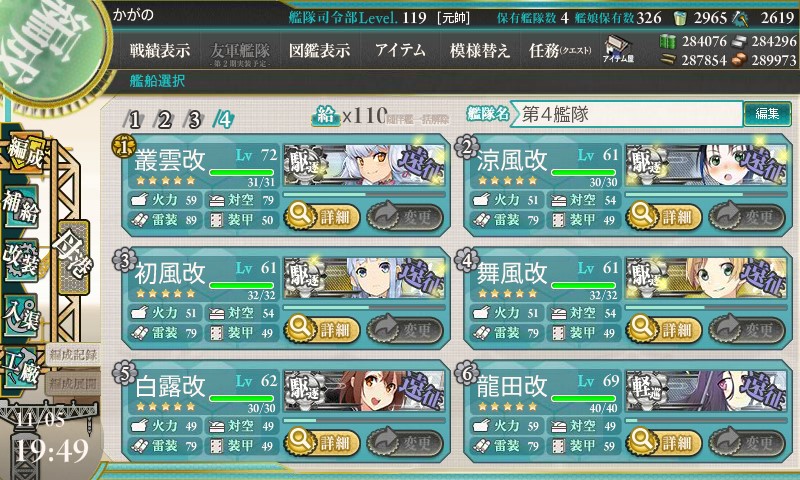800x480 pixels.
Task: Click 白露改 ship portrait banner
Action: 364,390
